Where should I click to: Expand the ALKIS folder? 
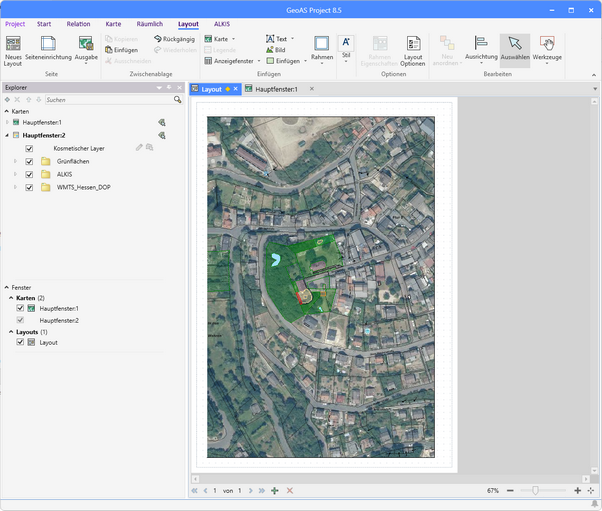click(15, 174)
